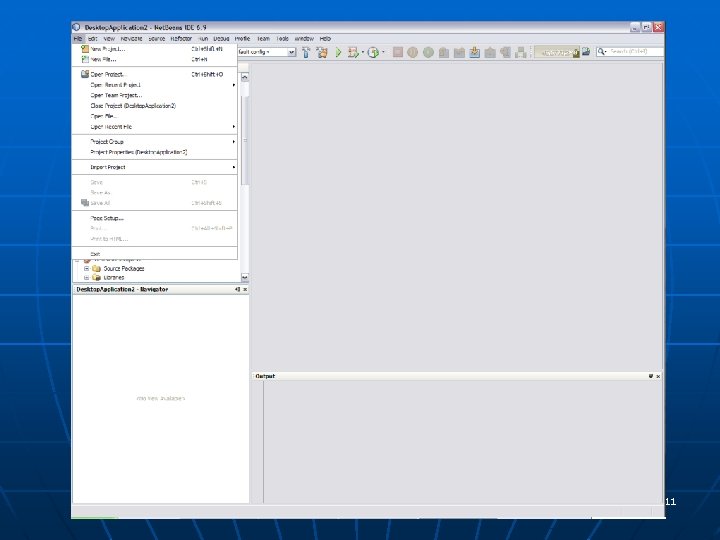Open the Debug Main Project dropdown arrow

(363, 52)
